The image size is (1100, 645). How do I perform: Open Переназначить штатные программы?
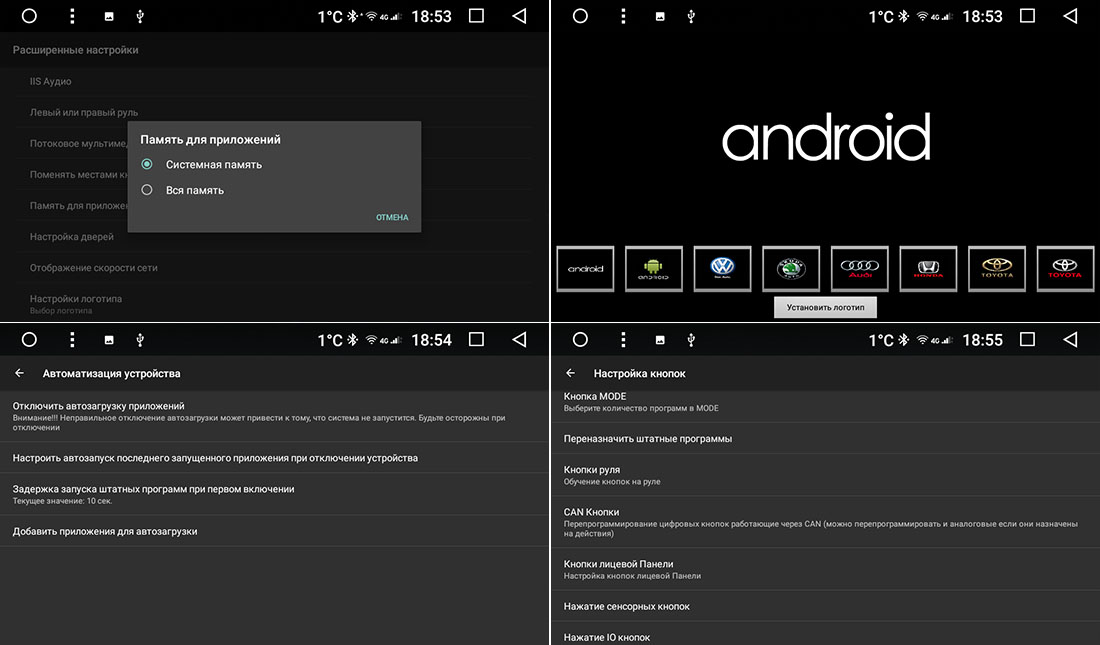[826, 439]
